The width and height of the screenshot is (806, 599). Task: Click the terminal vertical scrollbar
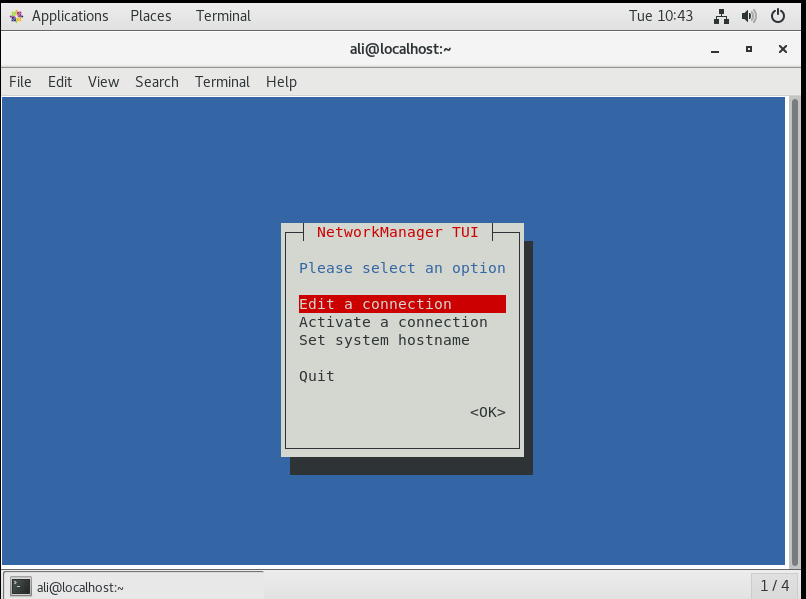coord(795,331)
